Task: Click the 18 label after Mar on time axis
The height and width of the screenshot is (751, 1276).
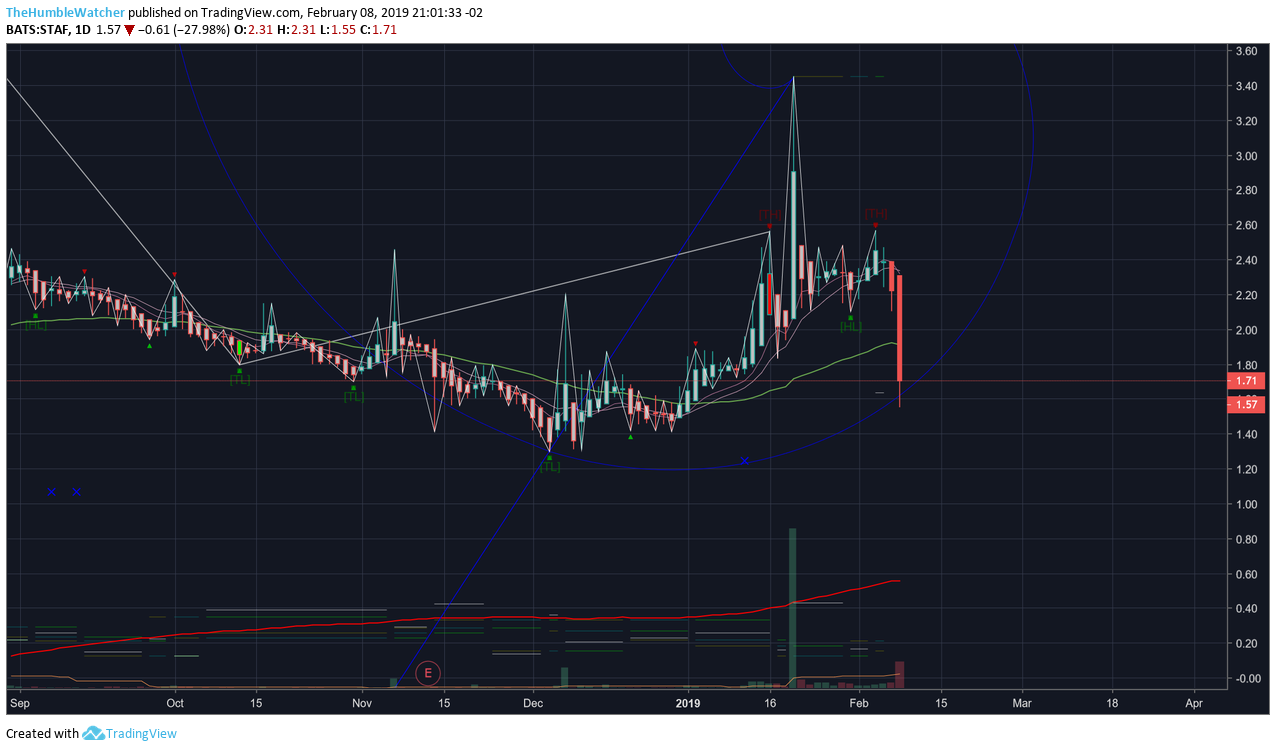Action: 1113,703
